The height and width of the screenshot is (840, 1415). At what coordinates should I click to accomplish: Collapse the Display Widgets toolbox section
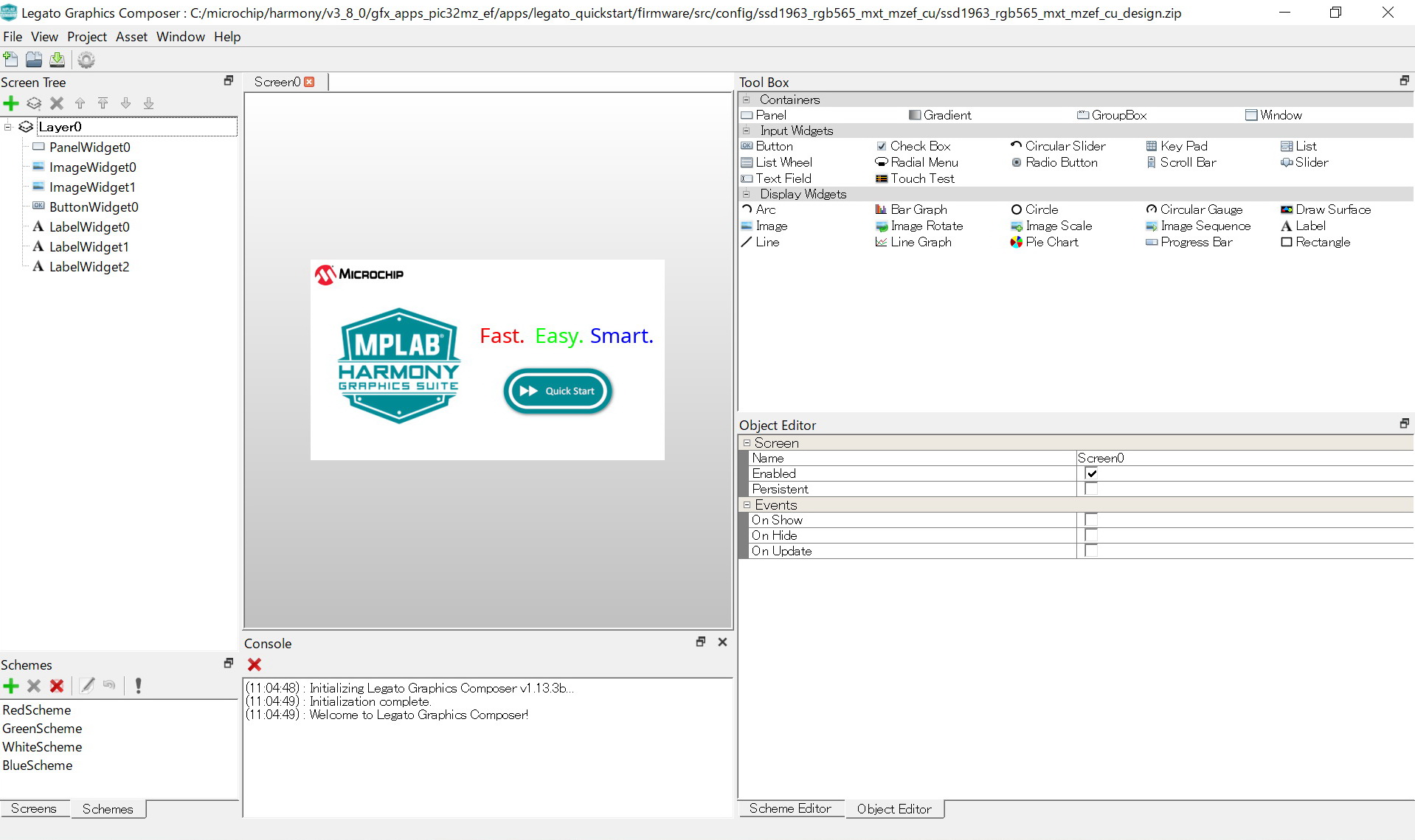click(x=747, y=194)
